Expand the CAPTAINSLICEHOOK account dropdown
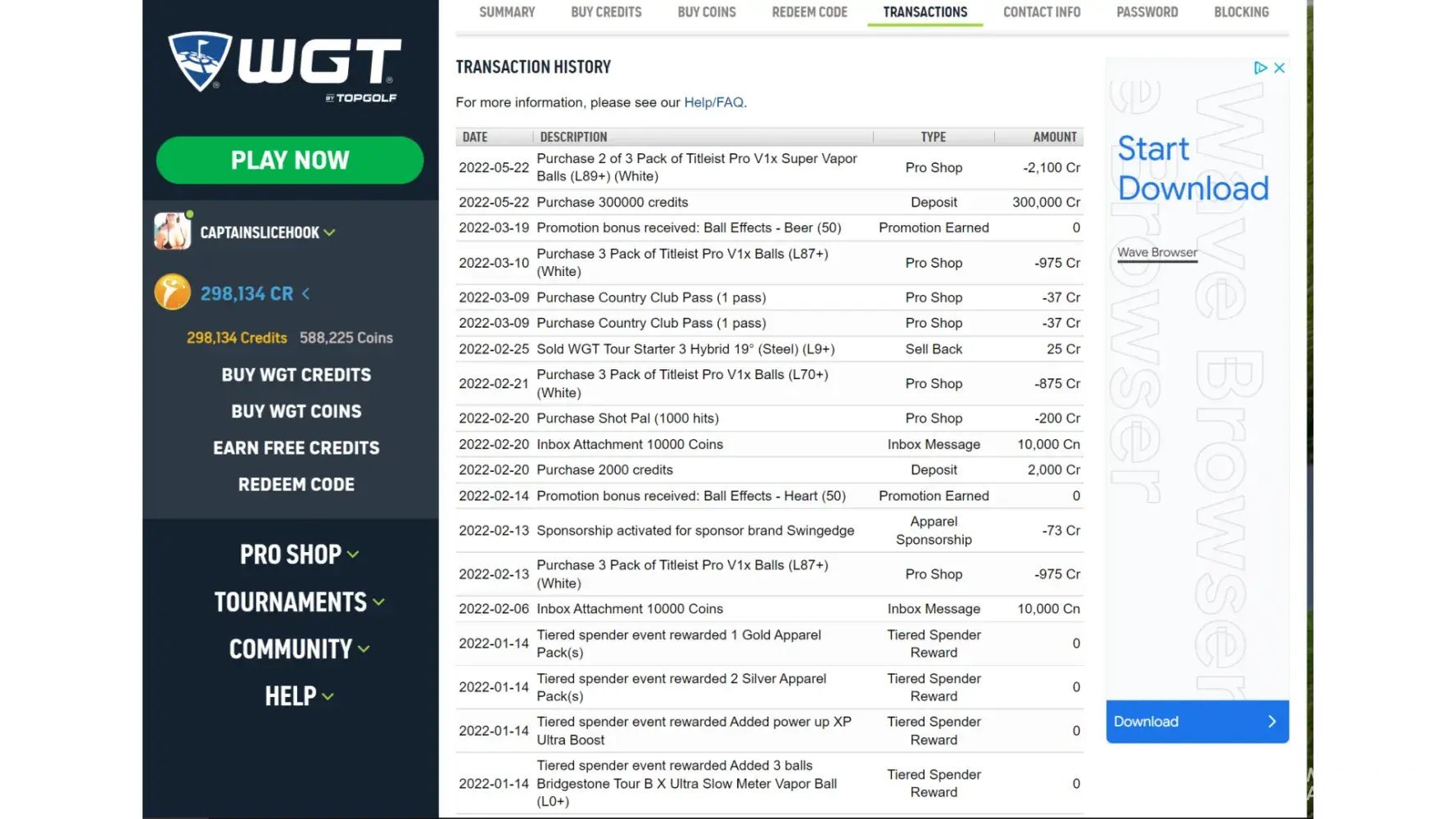The width and height of the screenshot is (1456, 819). pyautogui.click(x=329, y=233)
